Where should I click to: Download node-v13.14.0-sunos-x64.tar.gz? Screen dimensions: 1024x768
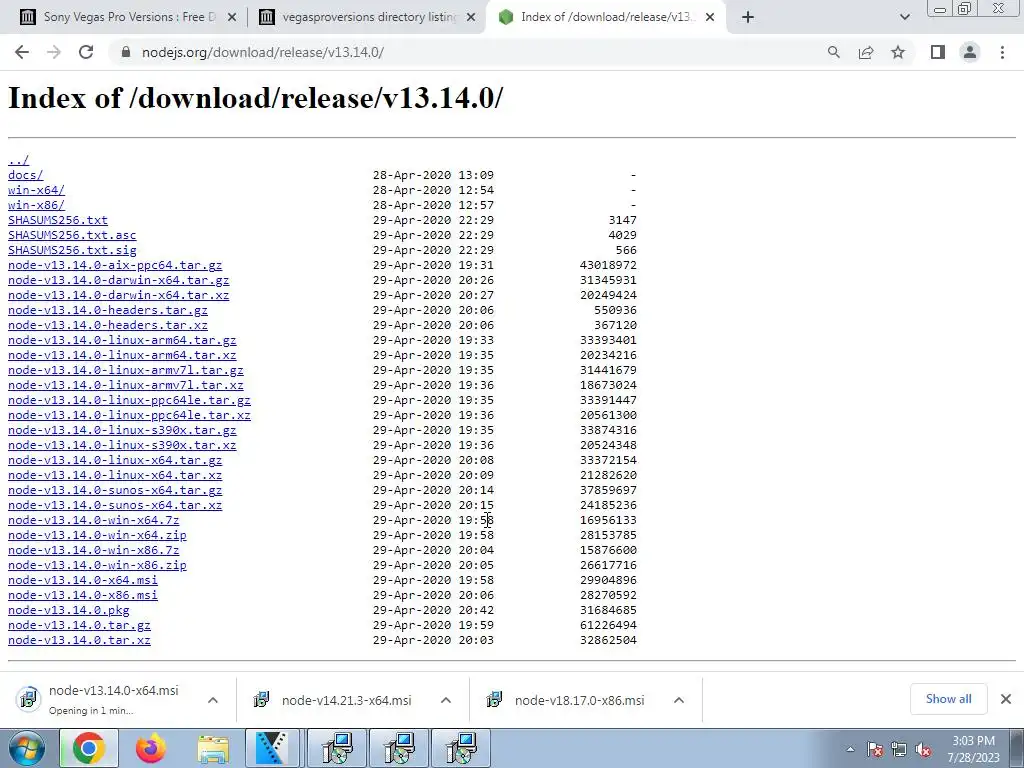point(115,490)
